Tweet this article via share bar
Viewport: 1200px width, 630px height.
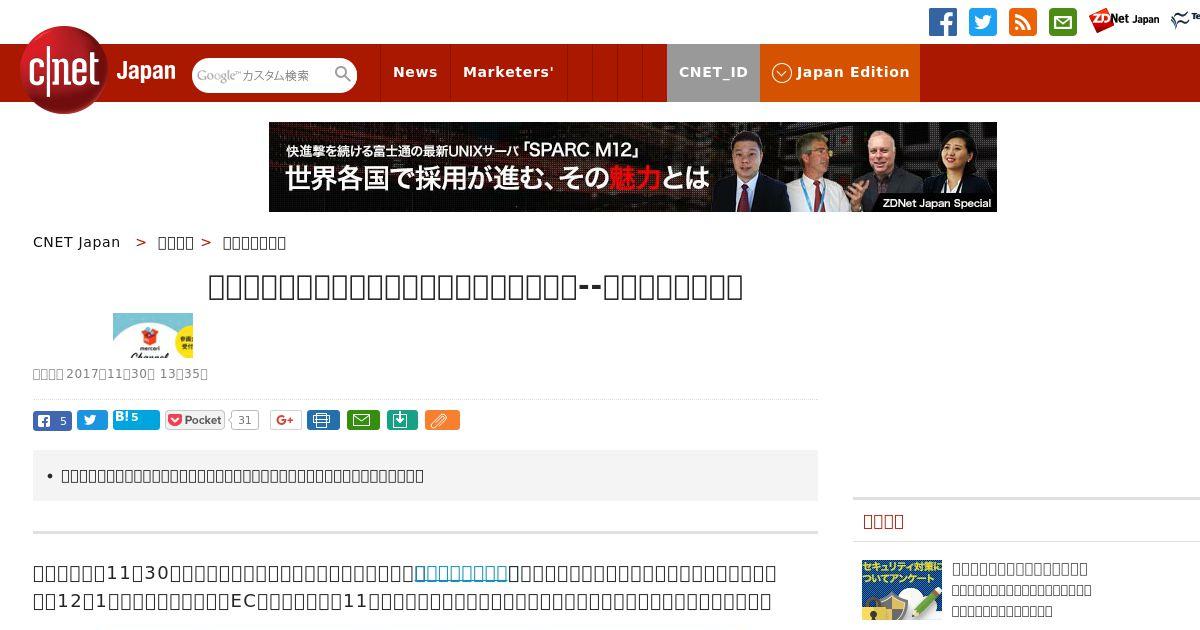point(92,420)
